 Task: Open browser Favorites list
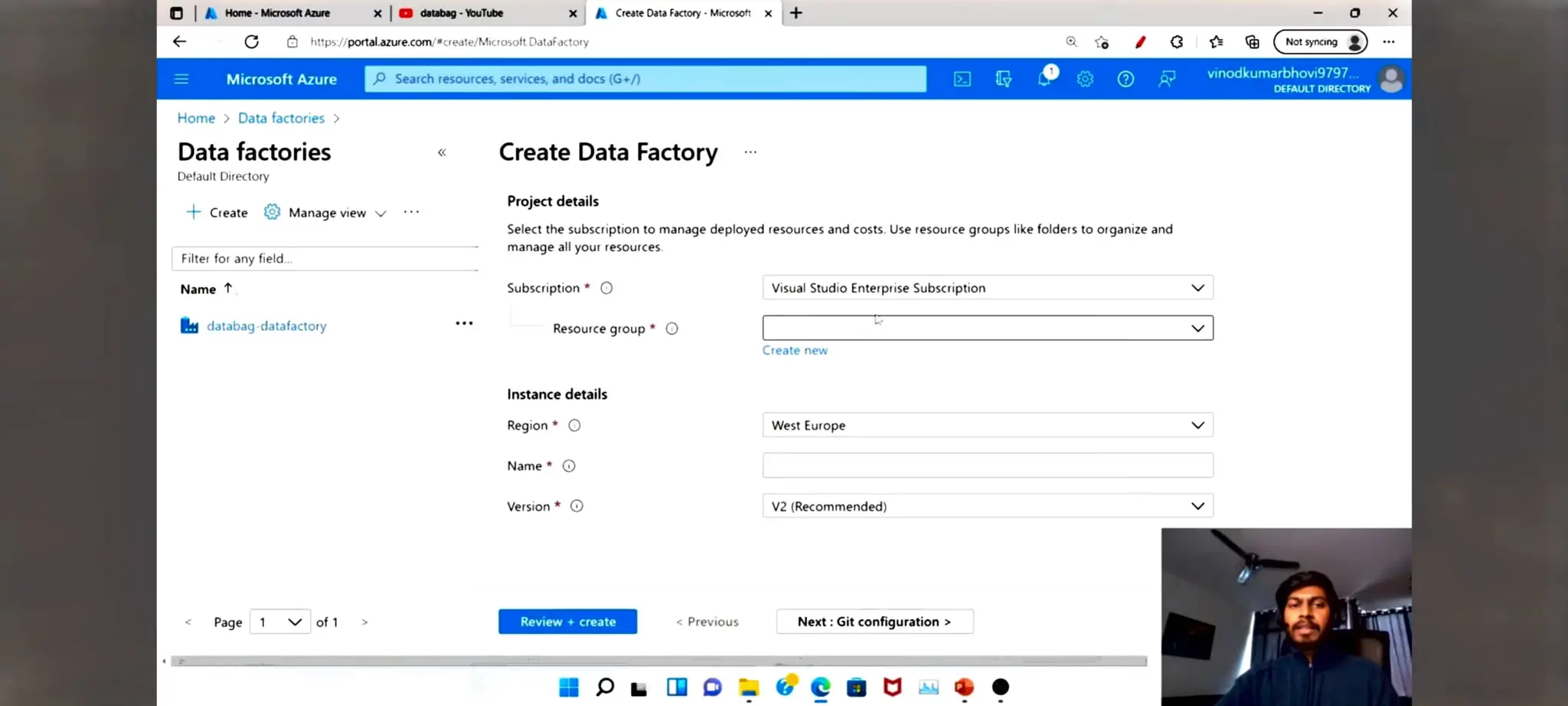(x=1216, y=42)
